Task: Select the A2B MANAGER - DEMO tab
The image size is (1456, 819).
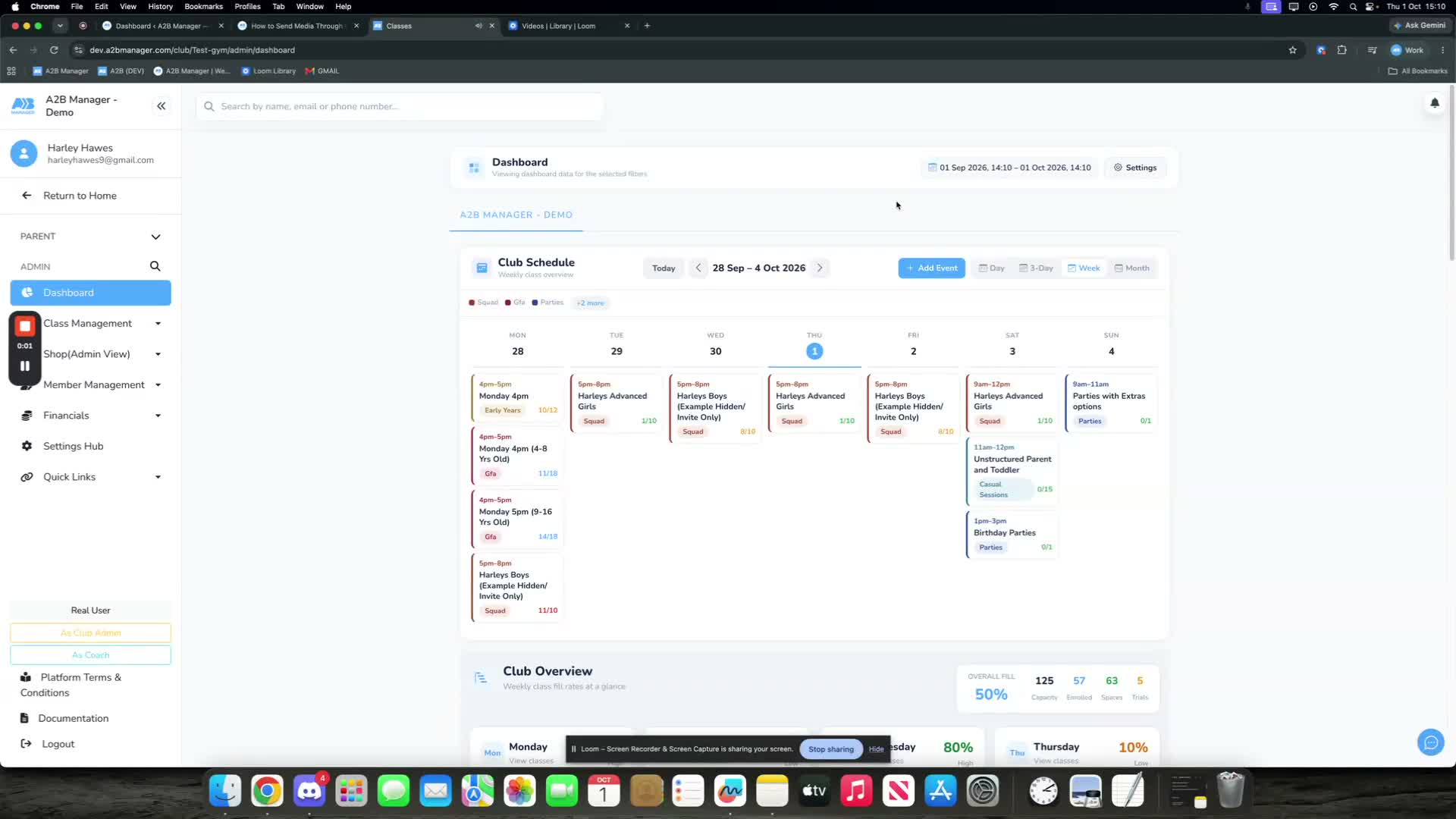Action: tap(516, 215)
